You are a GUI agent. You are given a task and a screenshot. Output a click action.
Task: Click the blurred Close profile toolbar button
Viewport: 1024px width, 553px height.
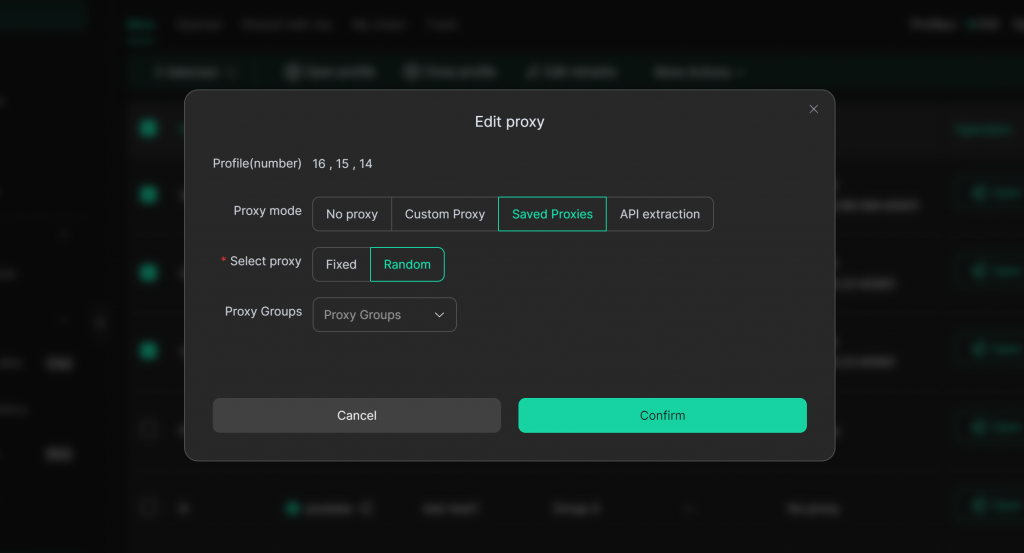tap(450, 72)
